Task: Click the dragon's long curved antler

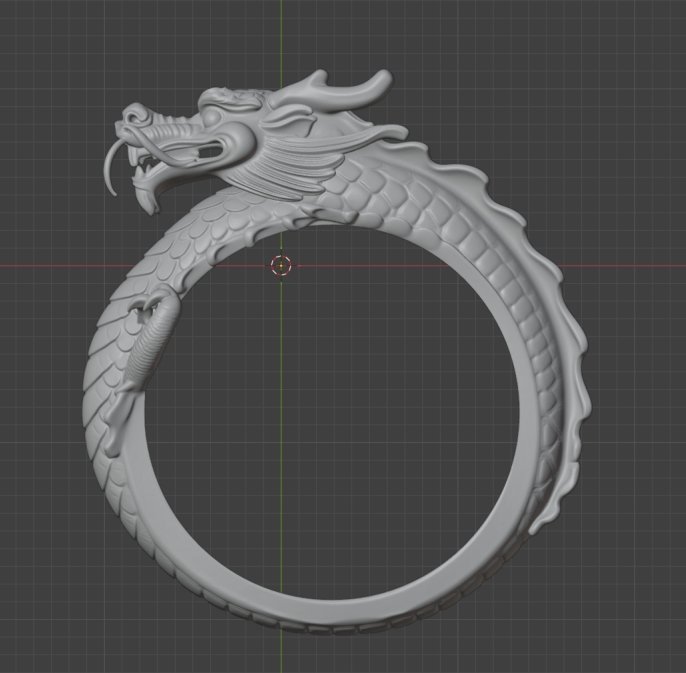Action: point(340,90)
